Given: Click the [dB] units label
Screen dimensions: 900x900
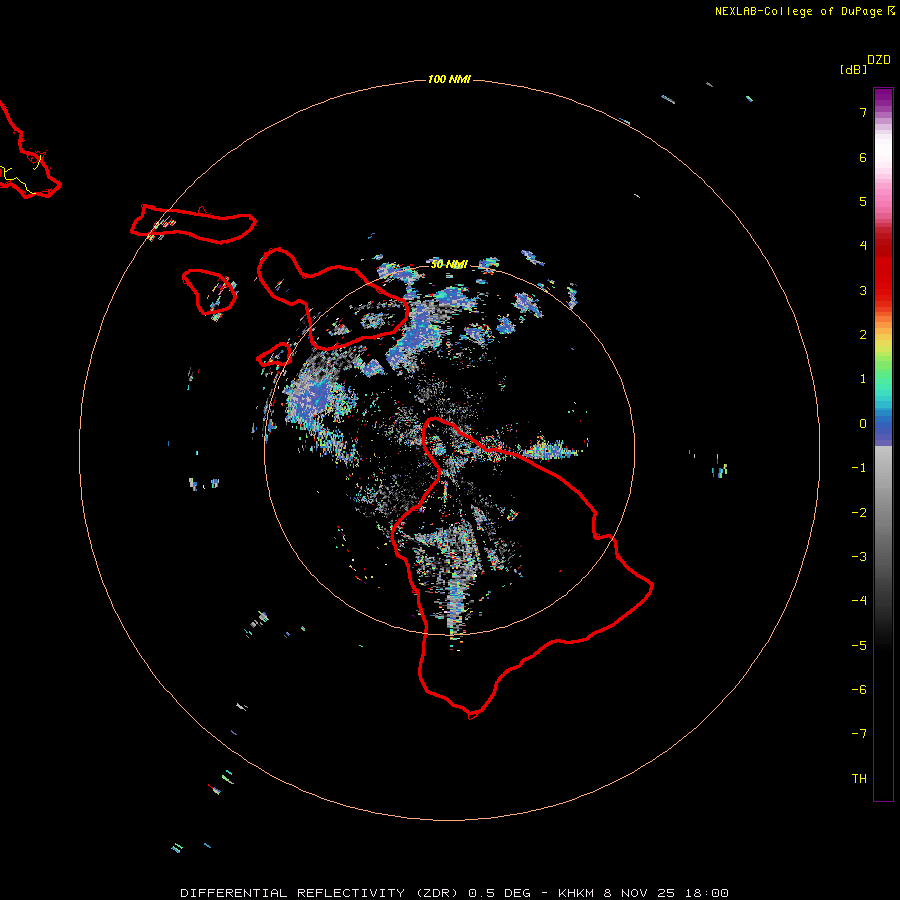Looking at the screenshot, I should pos(853,69).
